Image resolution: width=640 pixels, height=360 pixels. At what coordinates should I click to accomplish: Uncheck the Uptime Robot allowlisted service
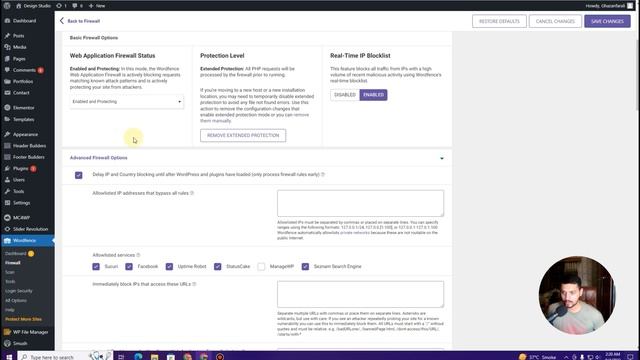click(x=169, y=267)
